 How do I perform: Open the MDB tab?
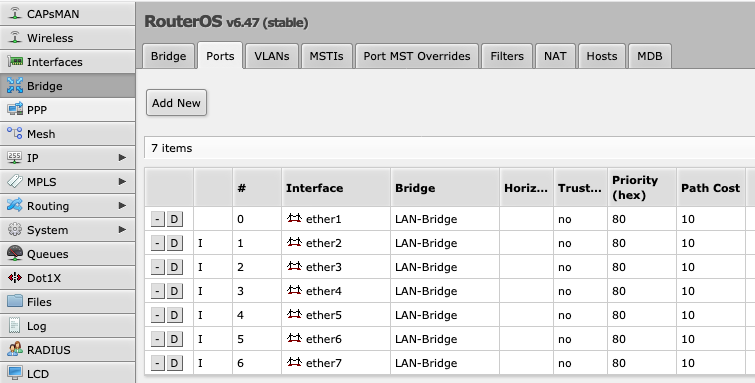pos(650,56)
